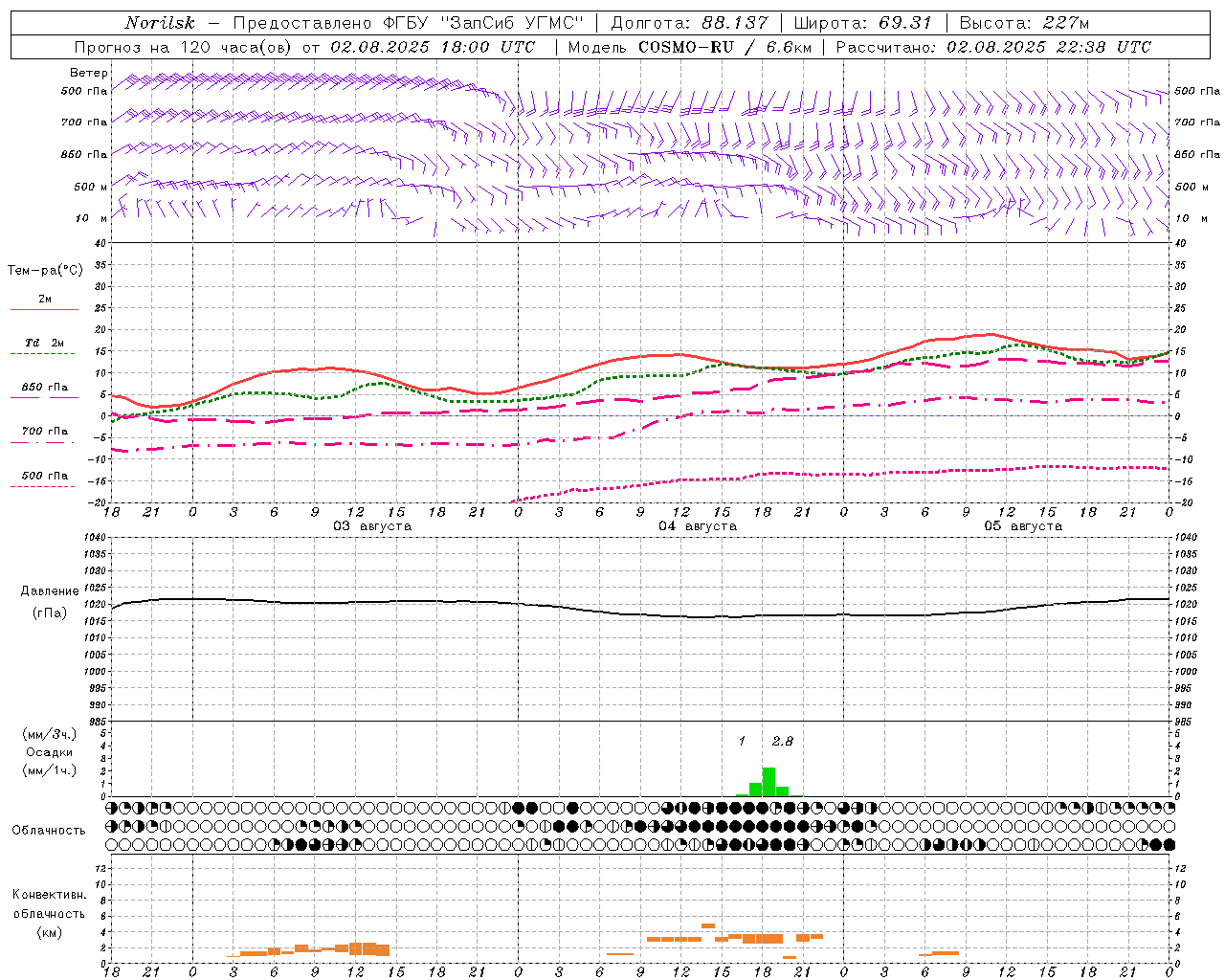Click the 04 августа date label
1225x980 pixels.
[x=697, y=526]
